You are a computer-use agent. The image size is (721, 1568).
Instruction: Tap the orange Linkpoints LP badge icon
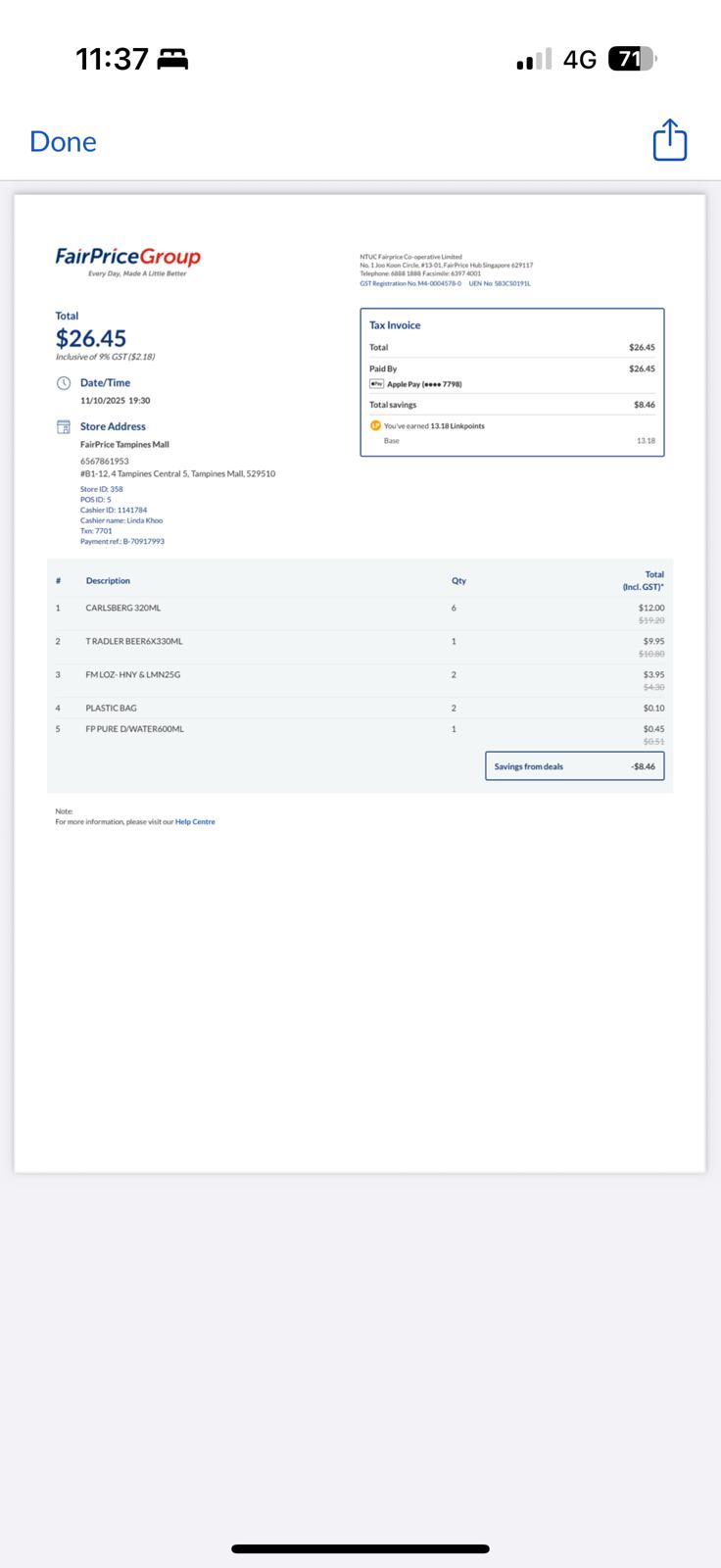pyautogui.click(x=375, y=425)
